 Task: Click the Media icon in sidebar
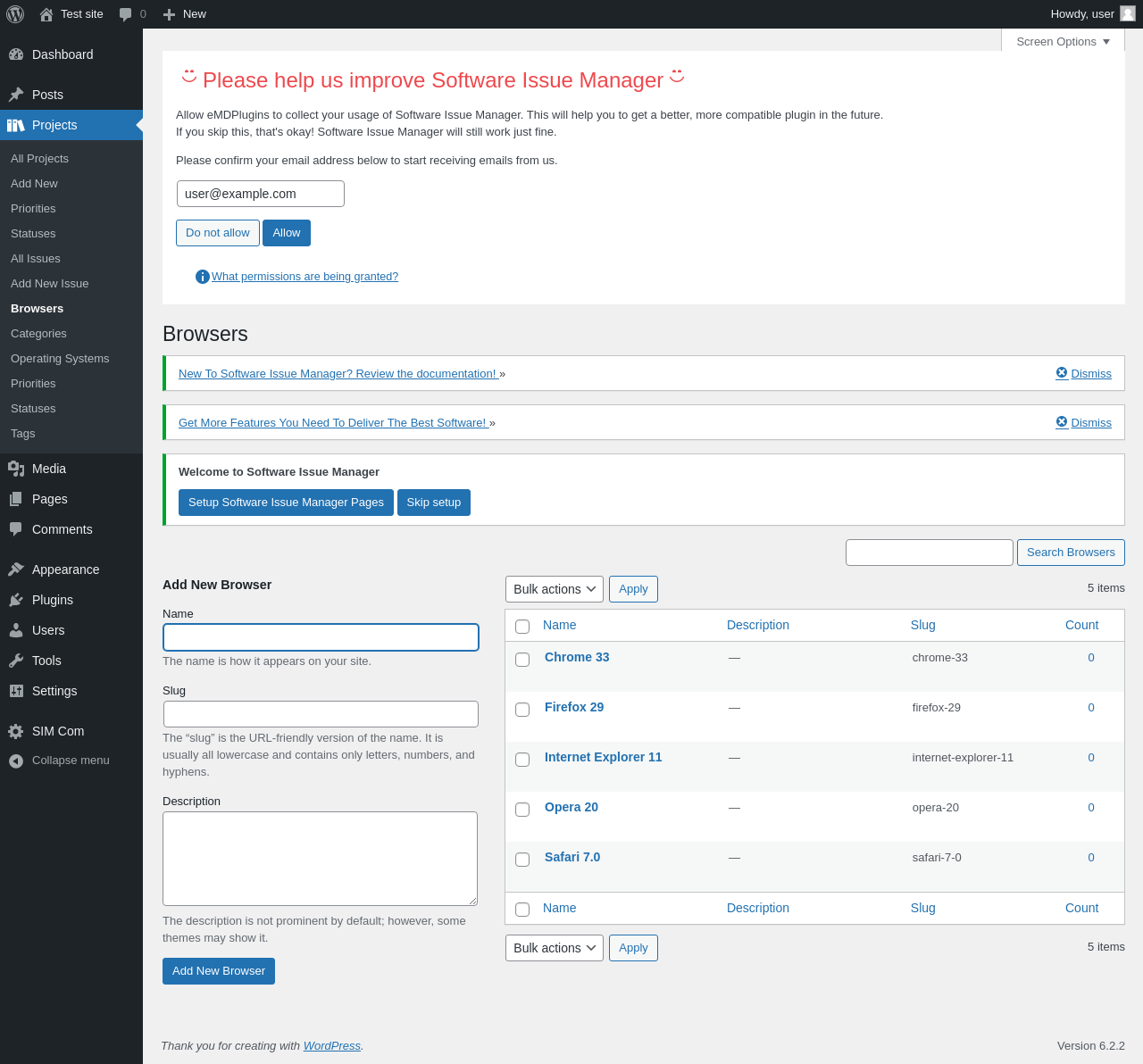click(16, 469)
